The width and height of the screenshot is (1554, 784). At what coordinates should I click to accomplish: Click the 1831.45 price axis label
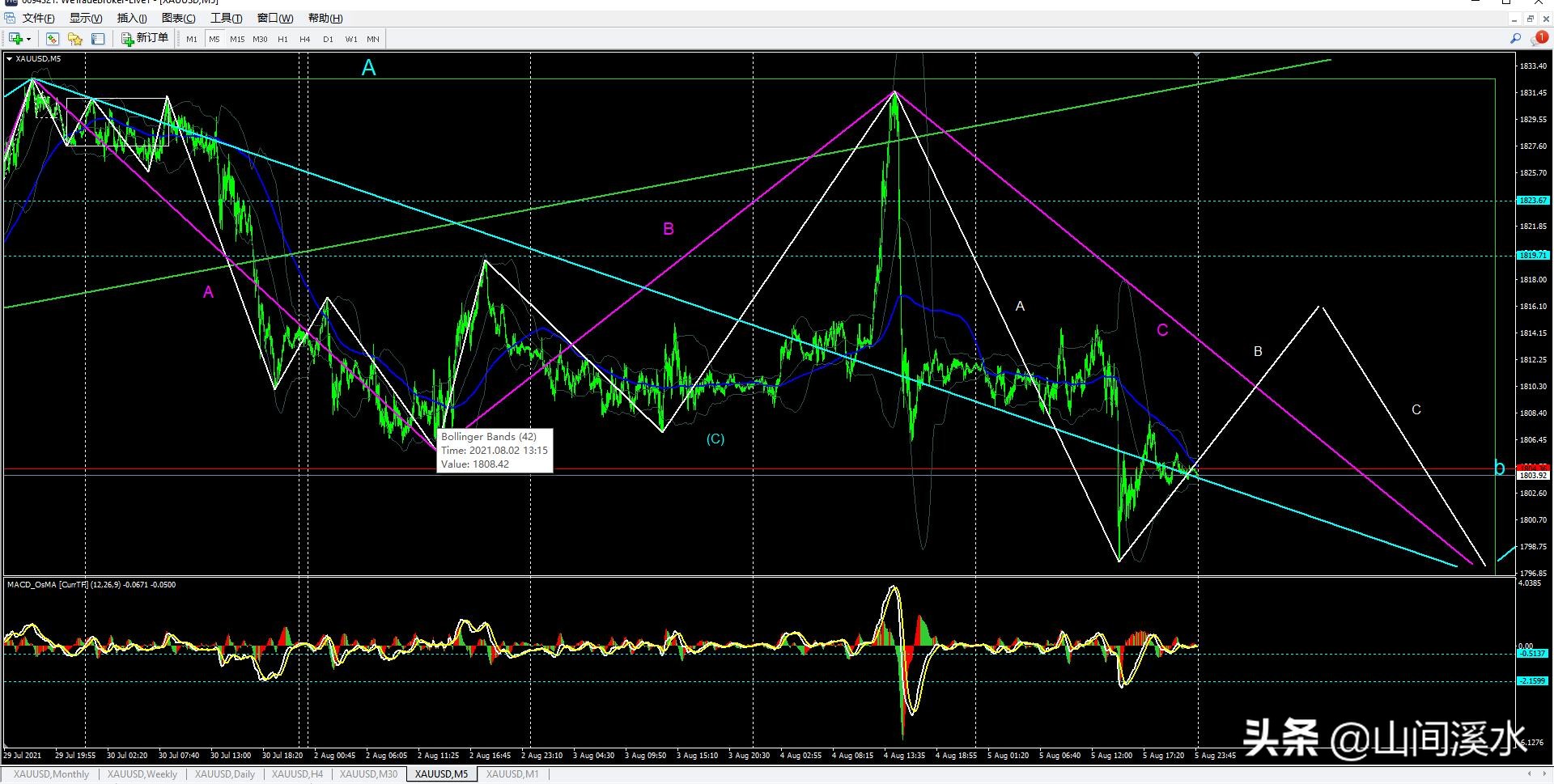coord(1533,93)
